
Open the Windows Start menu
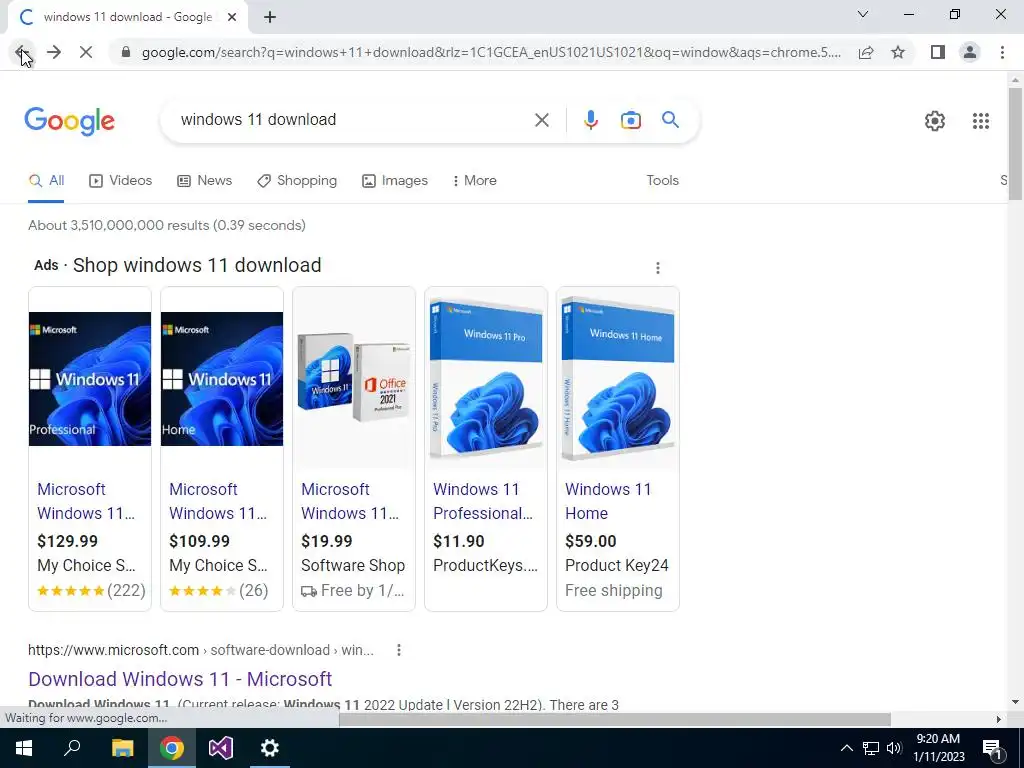(24, 748)
